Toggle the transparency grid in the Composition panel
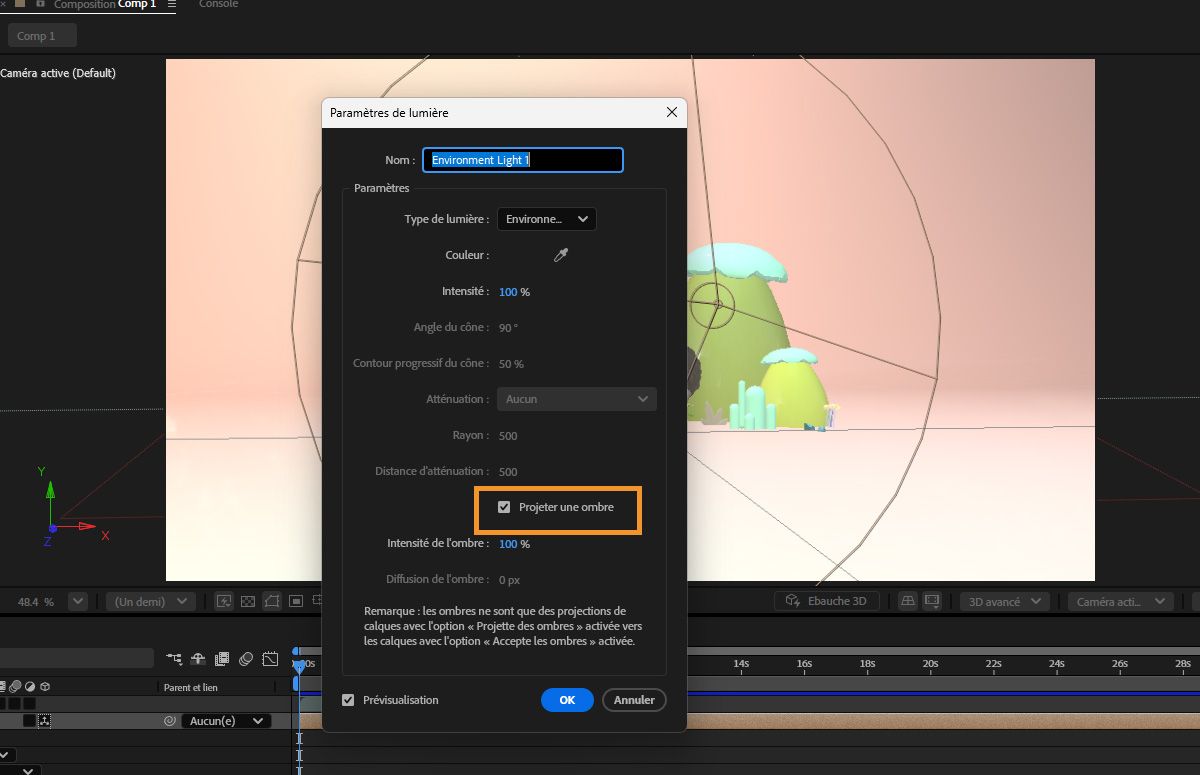 click(247, 600)
